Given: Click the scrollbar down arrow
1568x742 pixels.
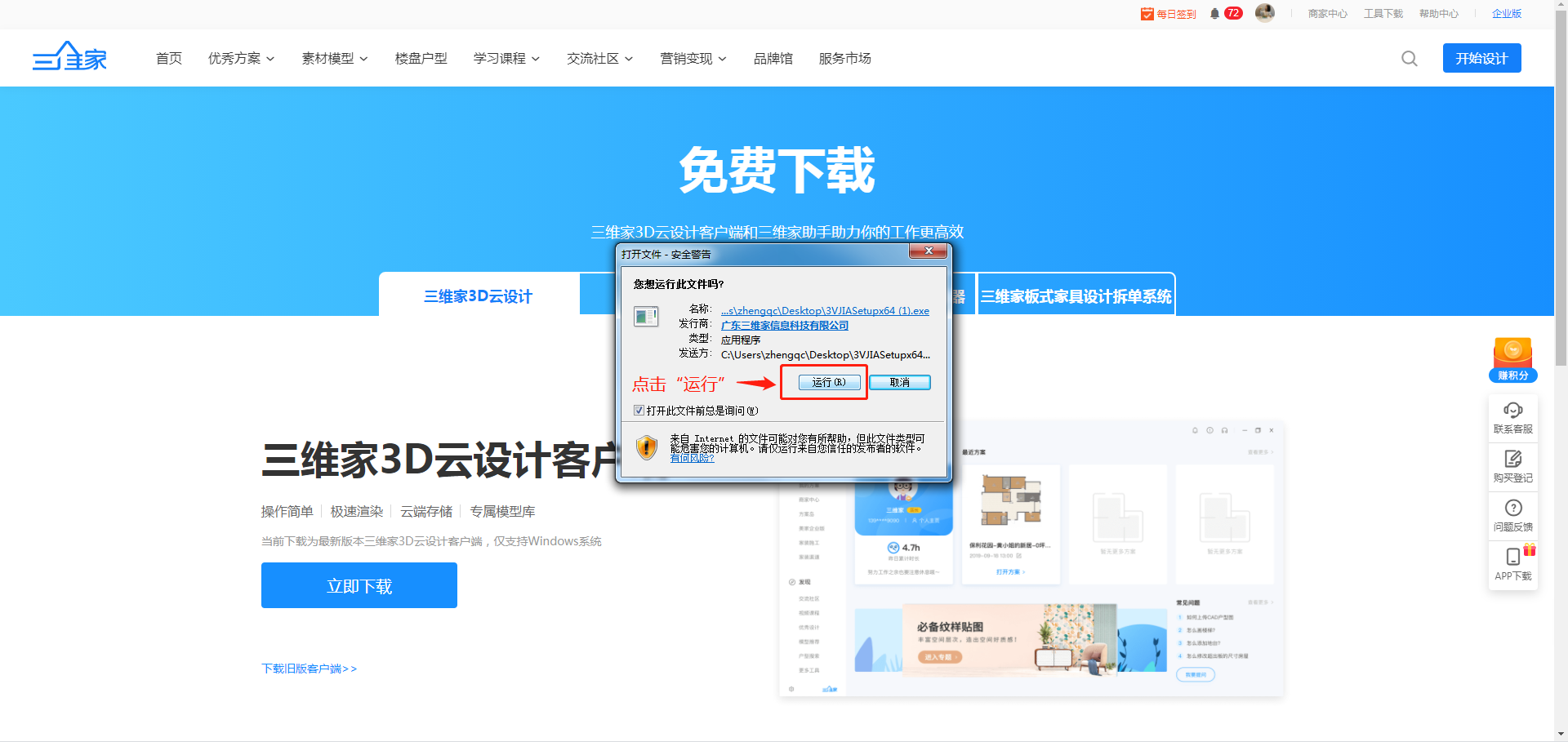Looking at the screenshot, I should 1561,734.
